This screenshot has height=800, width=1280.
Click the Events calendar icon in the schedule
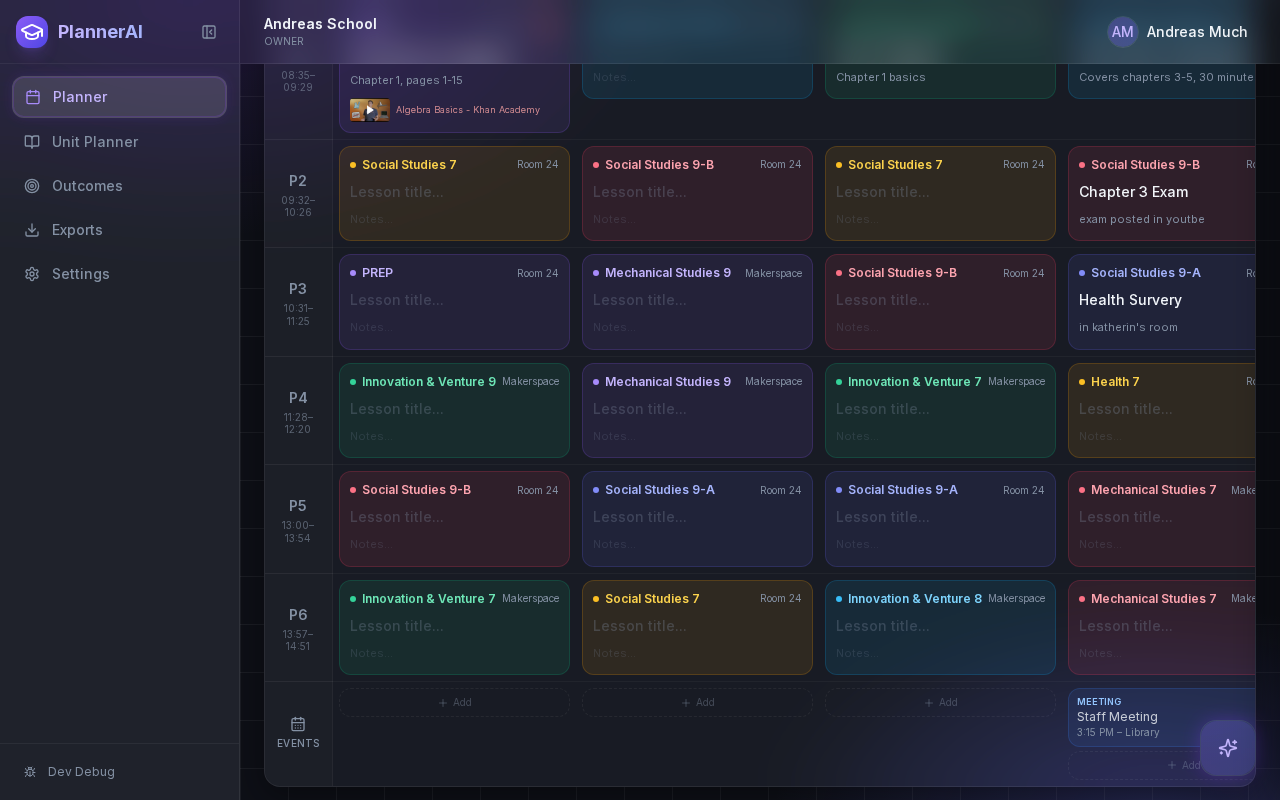pyautogui.click(x=298, y=724)
